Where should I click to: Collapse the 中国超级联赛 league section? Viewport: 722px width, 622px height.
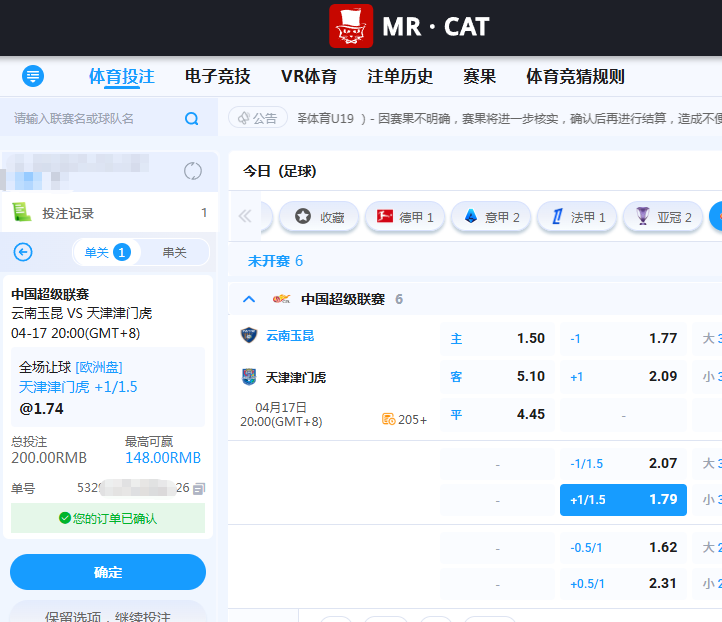coord(249,299)
